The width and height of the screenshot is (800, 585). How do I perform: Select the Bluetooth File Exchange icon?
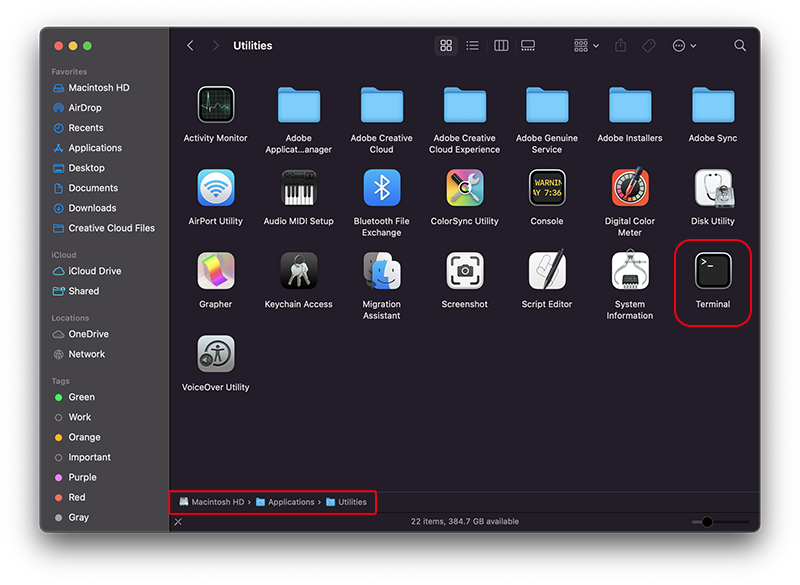point(382,188)
